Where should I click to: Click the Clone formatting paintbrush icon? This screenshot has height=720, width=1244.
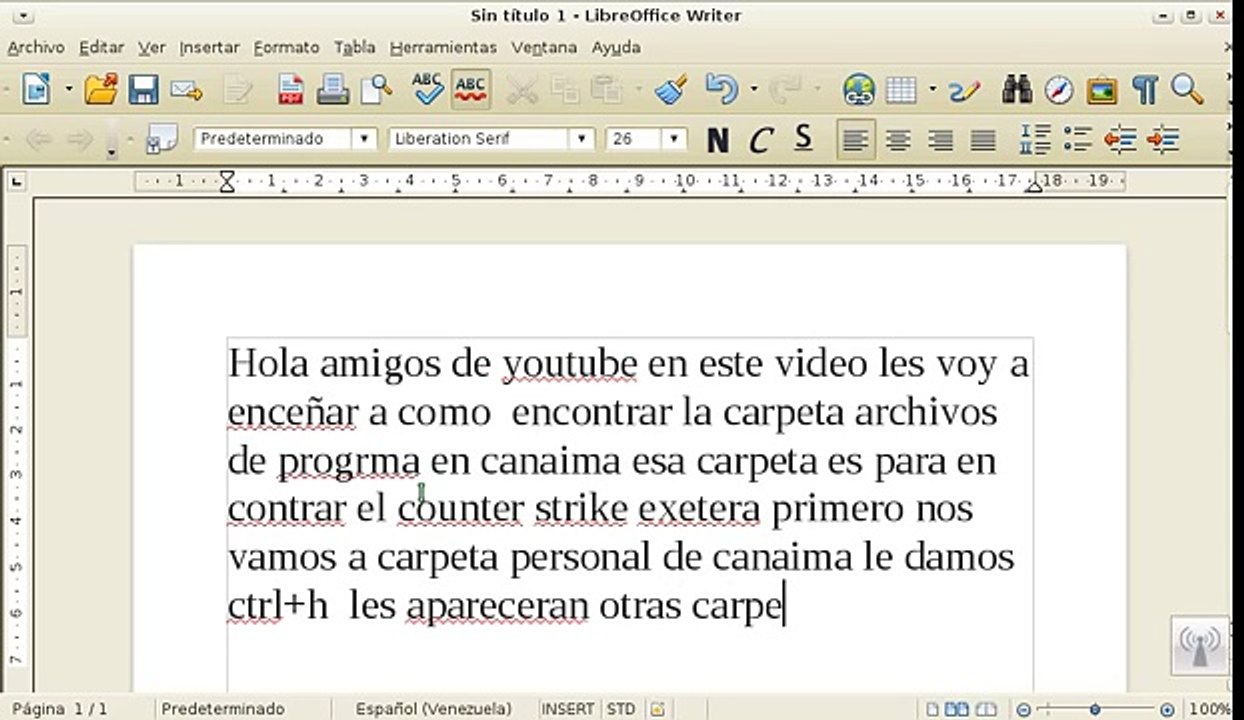671,90
